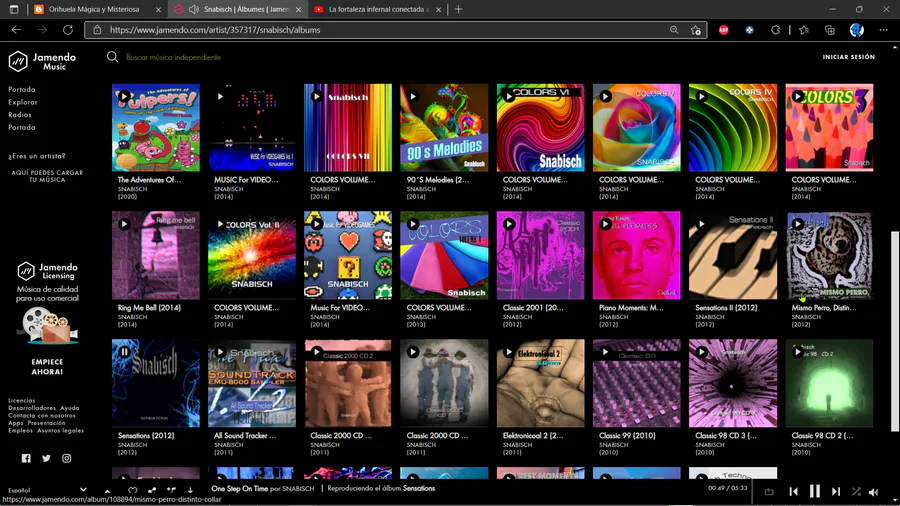Open Classic 98 CD 3 album title
Image resolution: width=900 pixels, height=506 pixels.
click(726, 435)
